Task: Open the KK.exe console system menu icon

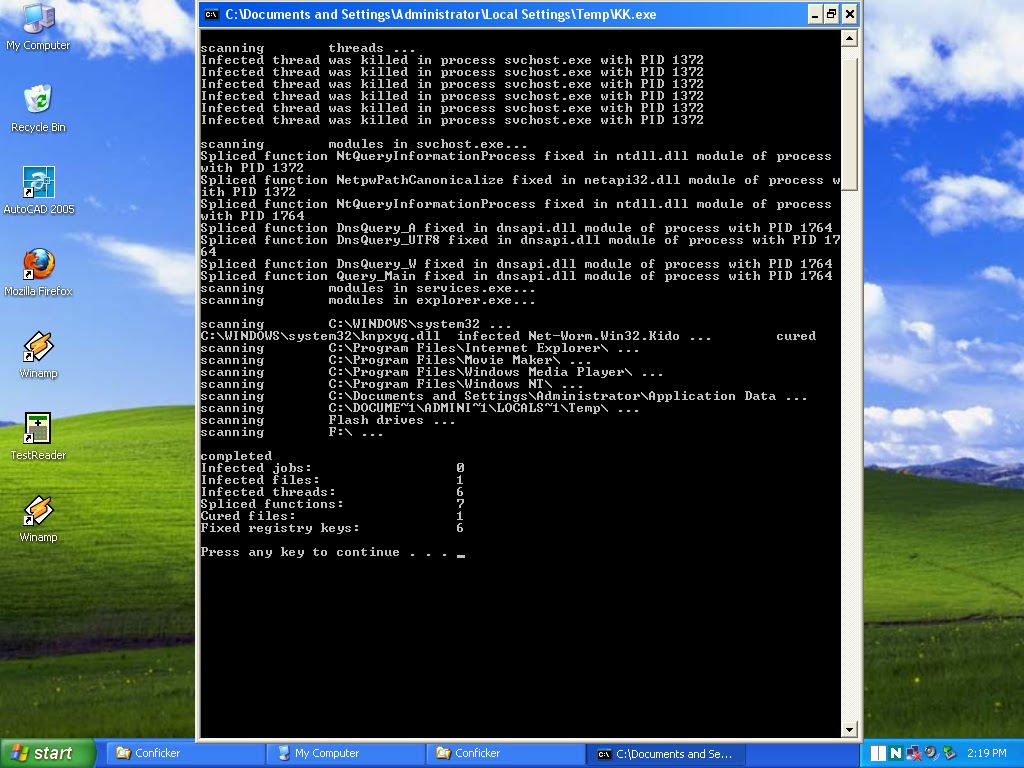Action: (x=212, y=14)
